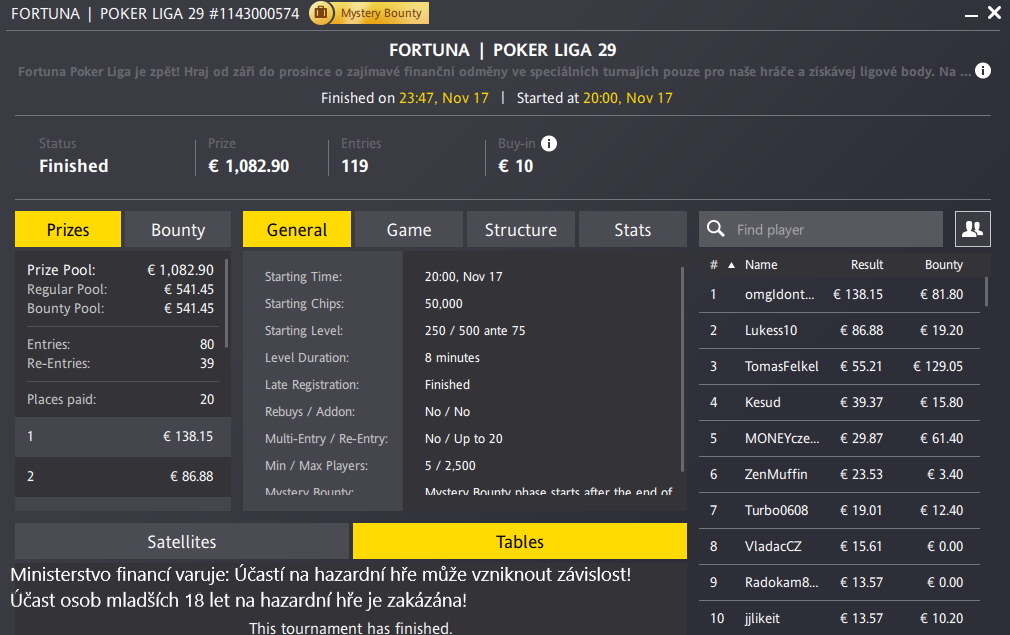This screenshot has height=635, width=1010.
Task: Click the title bar tournament ID #1143000574
Action: pos(254,14)
